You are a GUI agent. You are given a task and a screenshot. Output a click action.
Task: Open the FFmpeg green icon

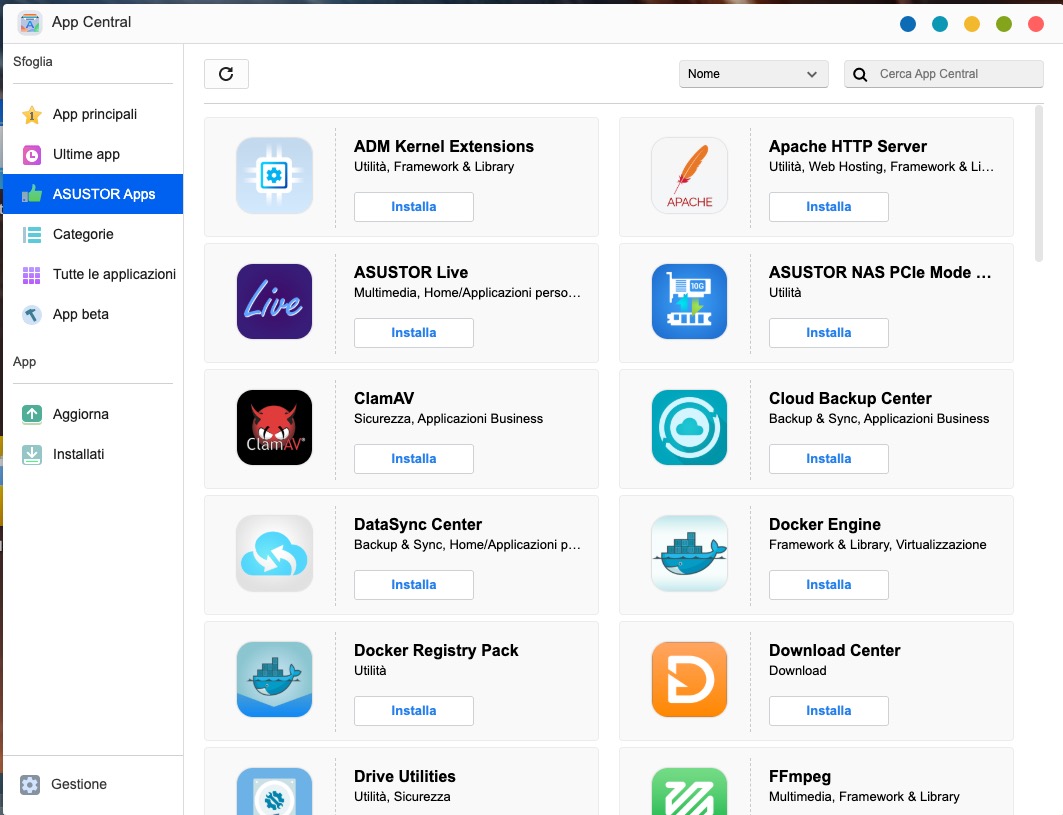pos(689,791)
